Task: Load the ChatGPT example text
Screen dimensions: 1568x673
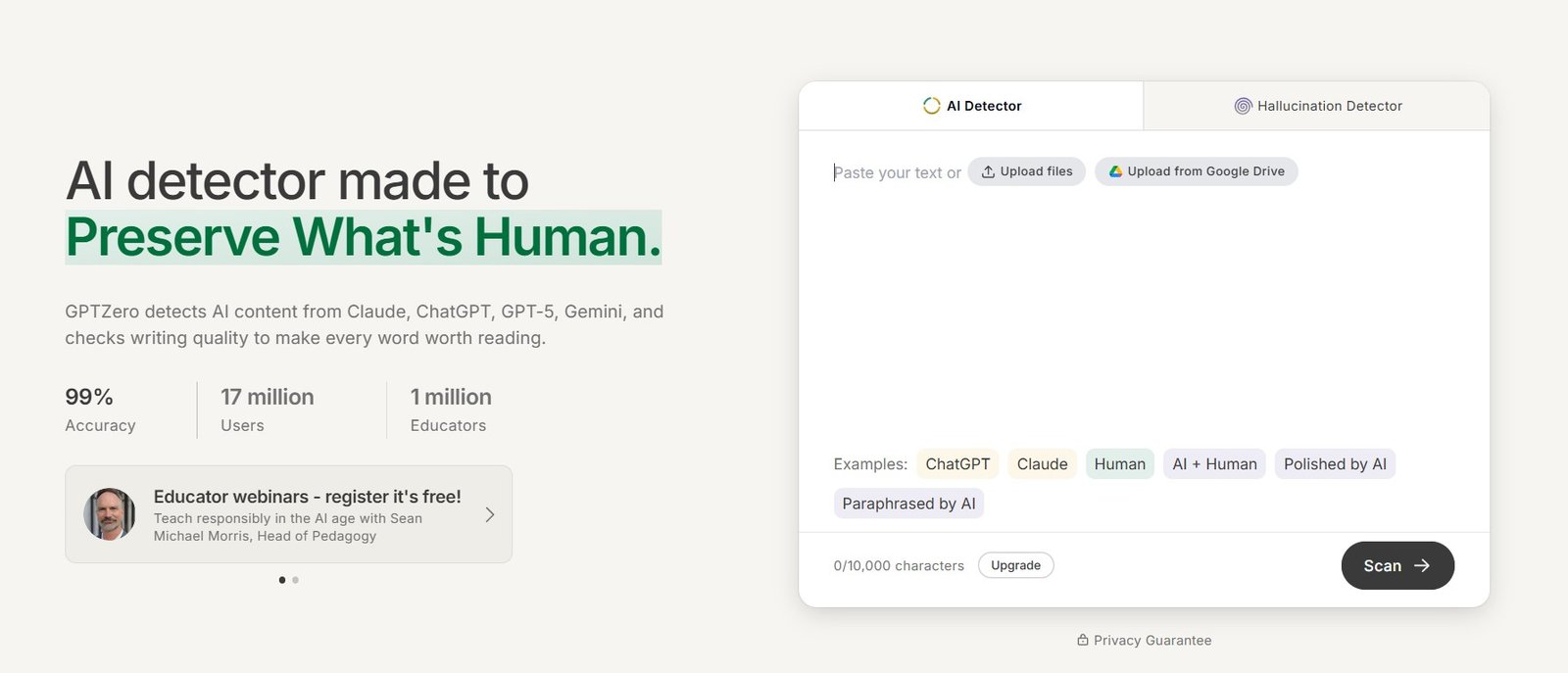Action: coord(957,464)
